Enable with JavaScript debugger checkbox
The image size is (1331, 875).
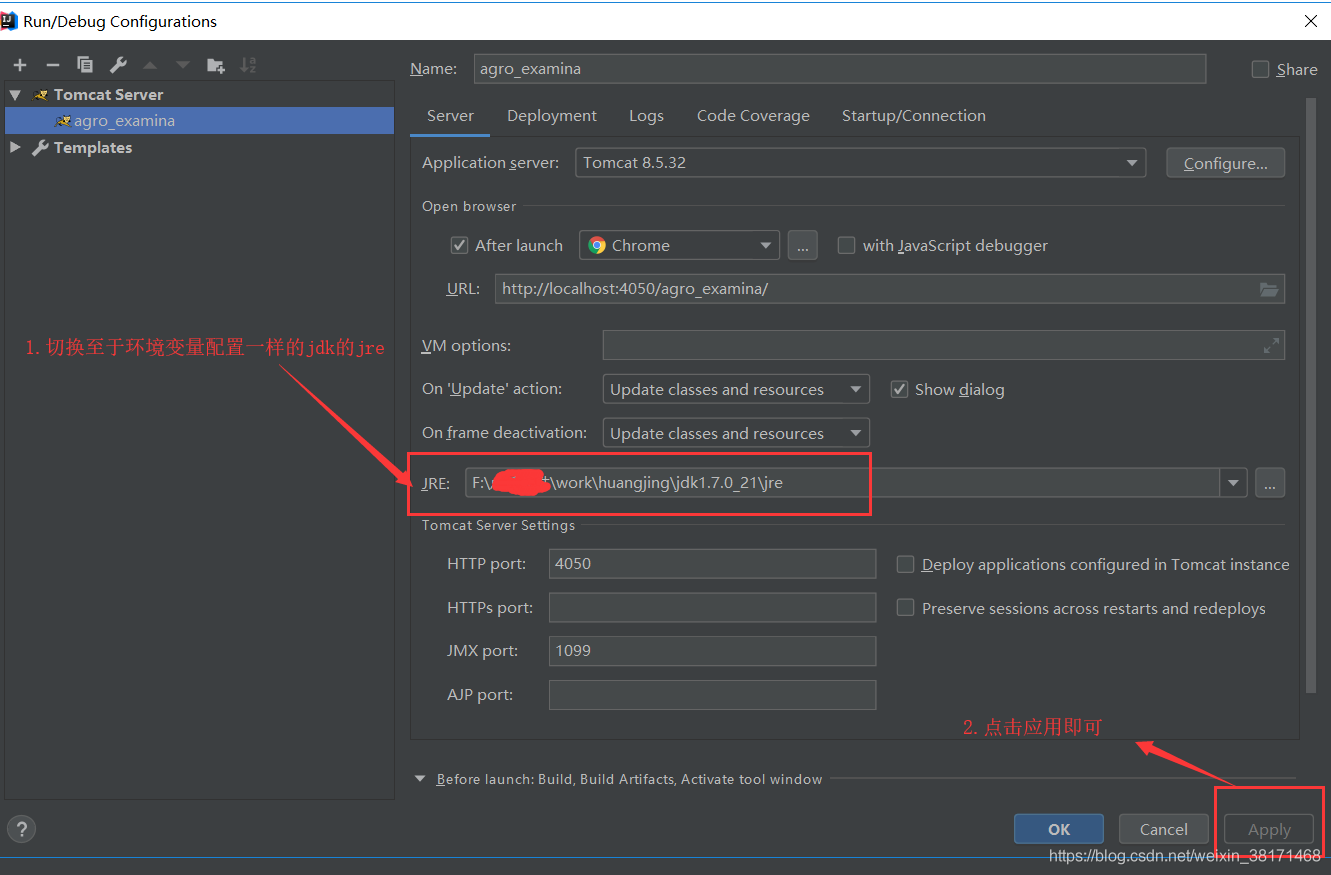pos(846,245)
